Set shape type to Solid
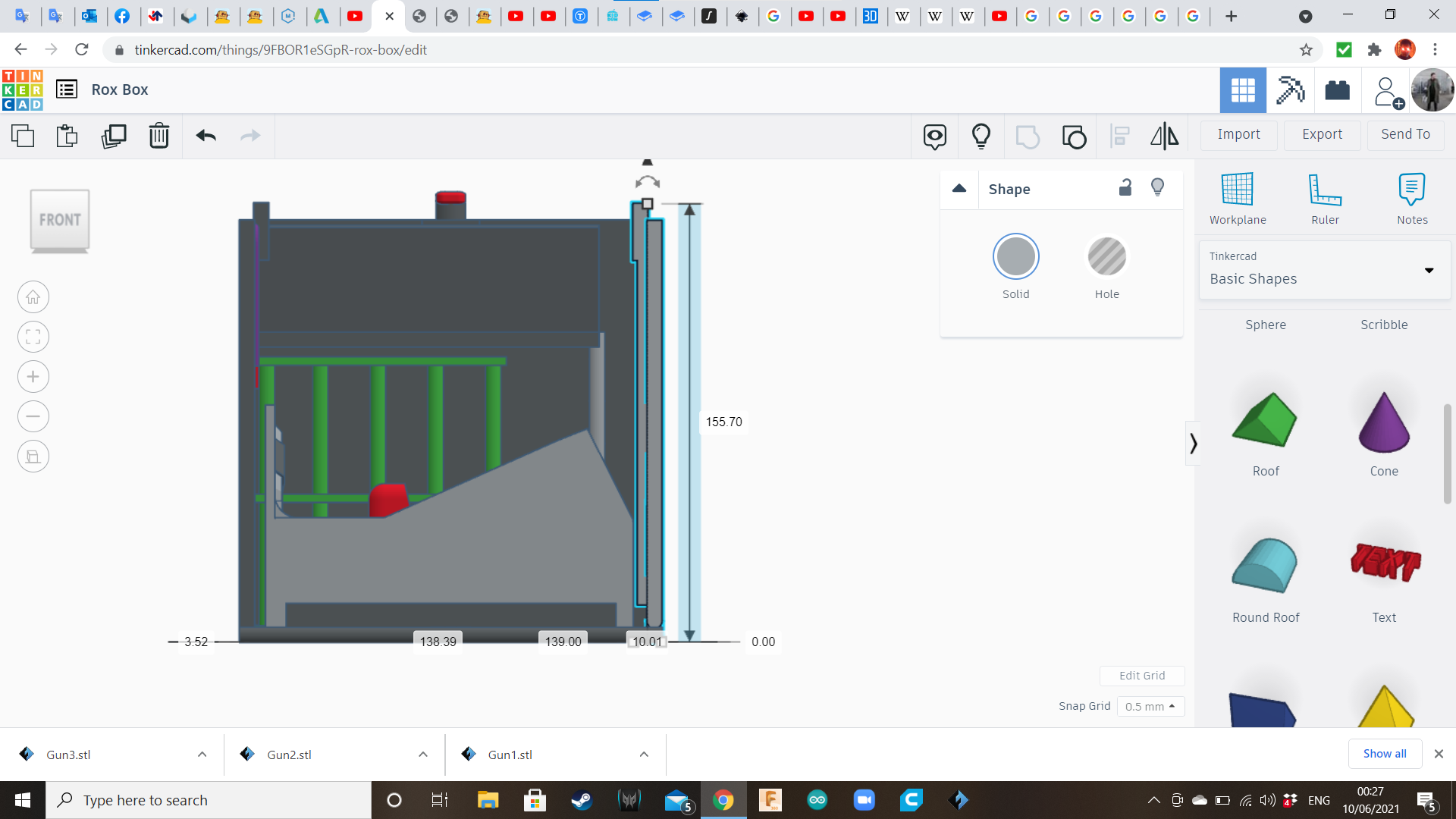1456x819 pixels. tap(1015, 256)
